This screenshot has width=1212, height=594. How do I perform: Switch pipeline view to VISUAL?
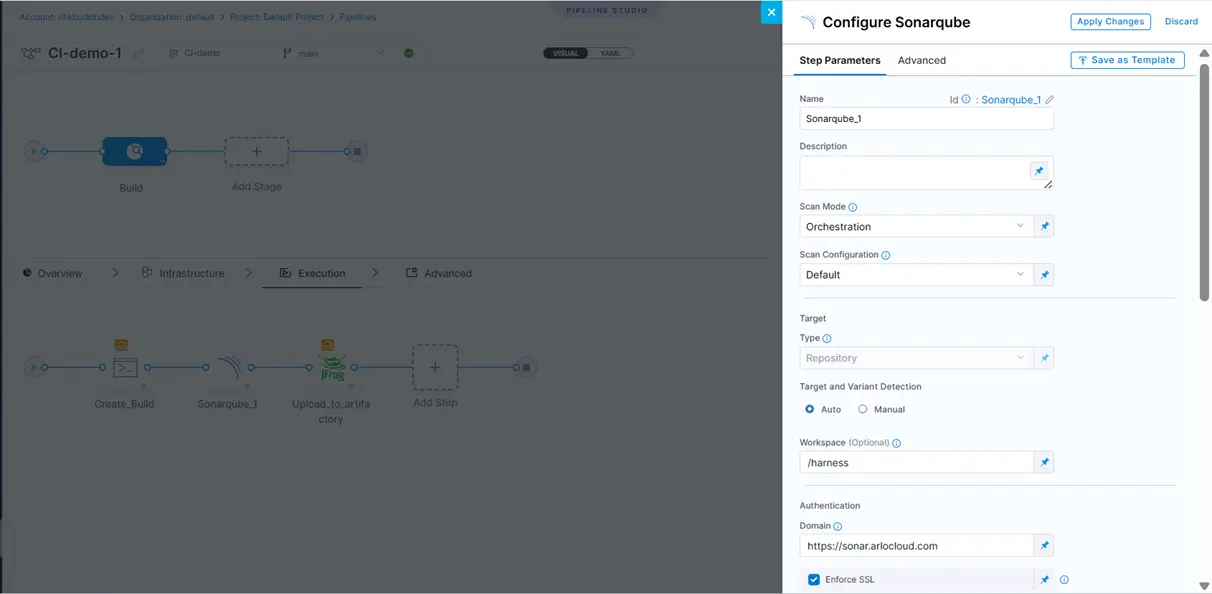point(566,53)
